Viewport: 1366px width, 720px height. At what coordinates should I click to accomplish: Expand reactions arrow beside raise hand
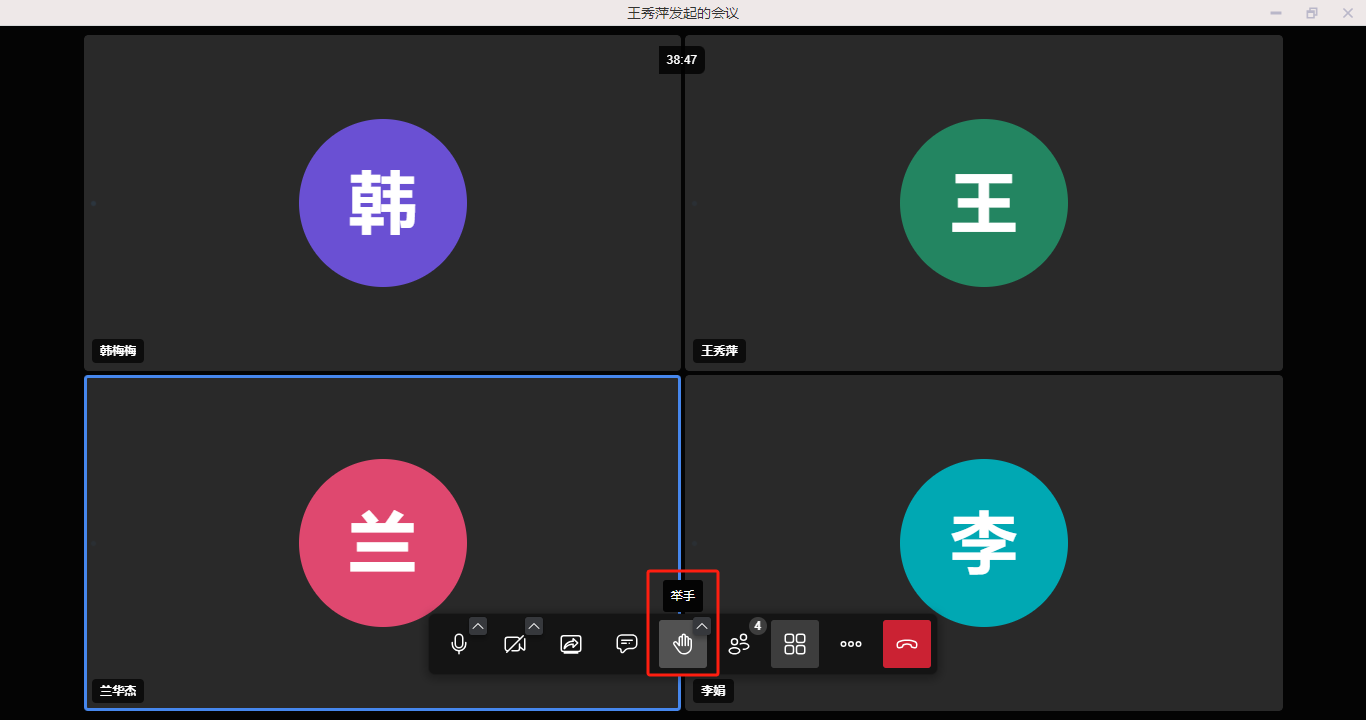pyautogui.click(x=702, y=626)
